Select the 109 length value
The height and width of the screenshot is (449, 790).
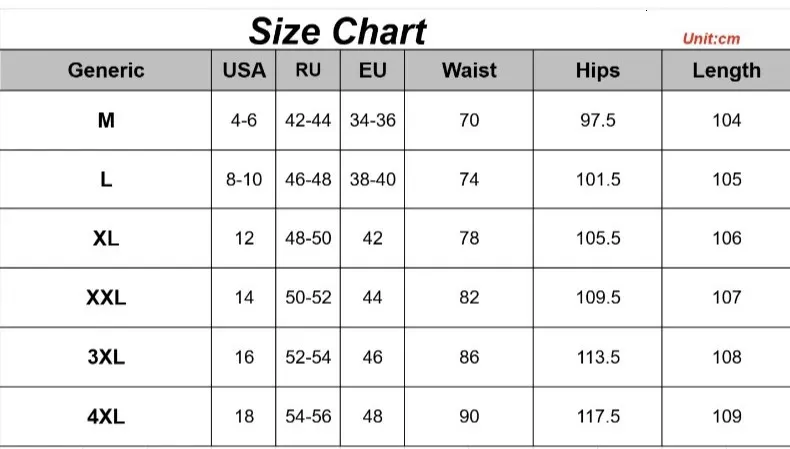tap(727, 416)
